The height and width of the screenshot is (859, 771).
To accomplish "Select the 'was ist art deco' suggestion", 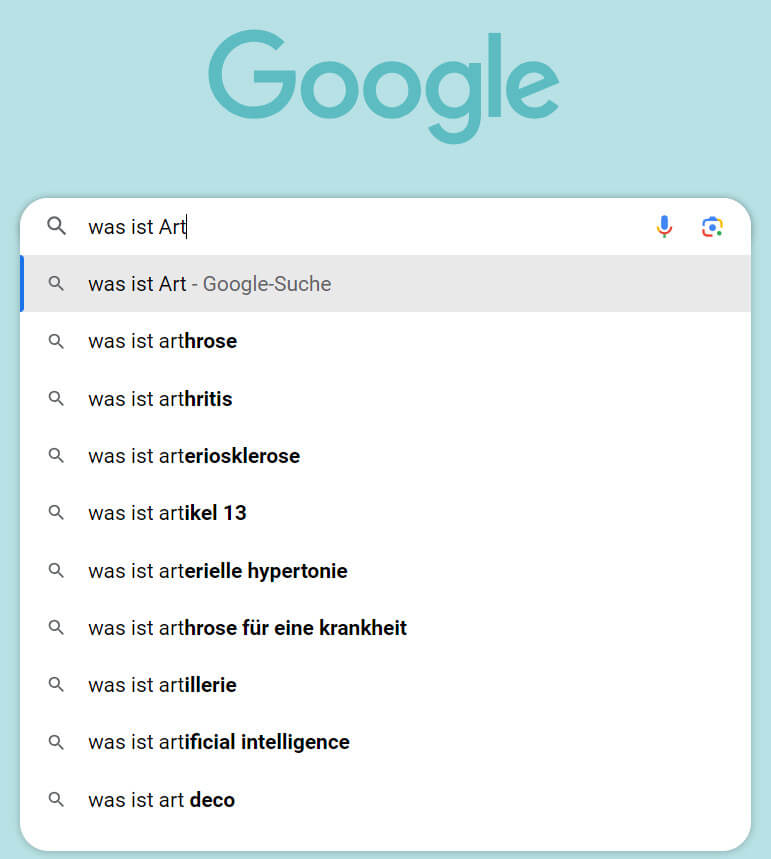I will (x=161, y=800).
